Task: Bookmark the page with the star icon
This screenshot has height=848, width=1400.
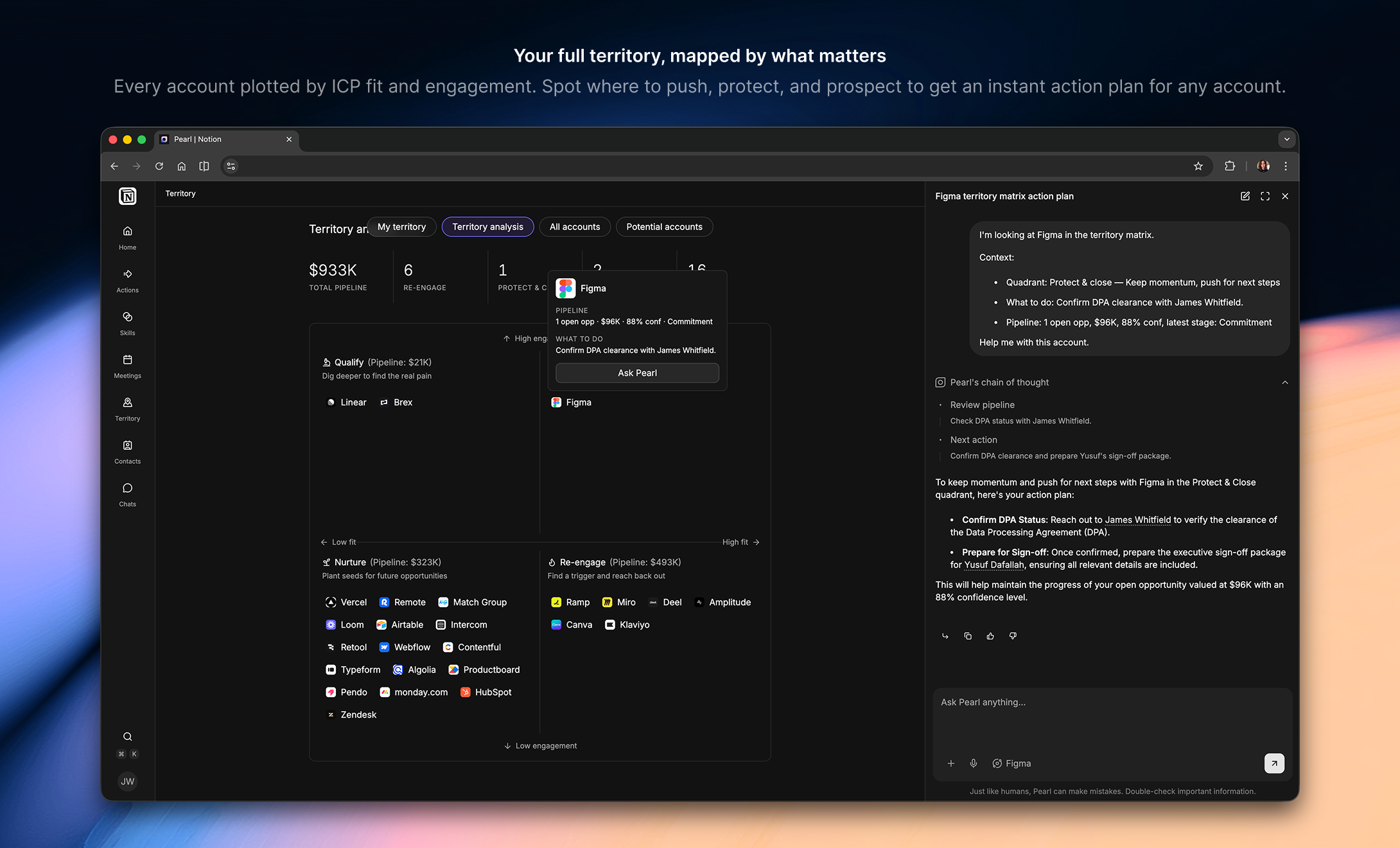Action: pyautogui.click(x=1198, y=166)
